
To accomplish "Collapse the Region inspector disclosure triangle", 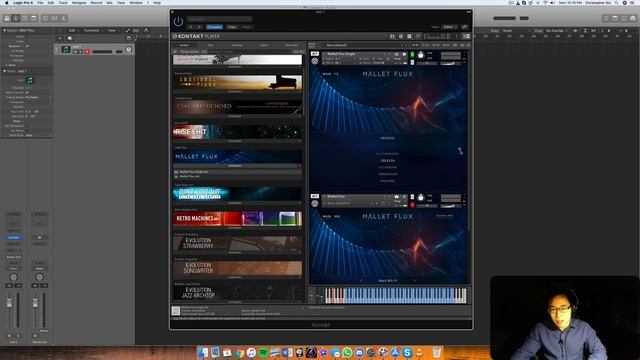I will pos(4,30).
